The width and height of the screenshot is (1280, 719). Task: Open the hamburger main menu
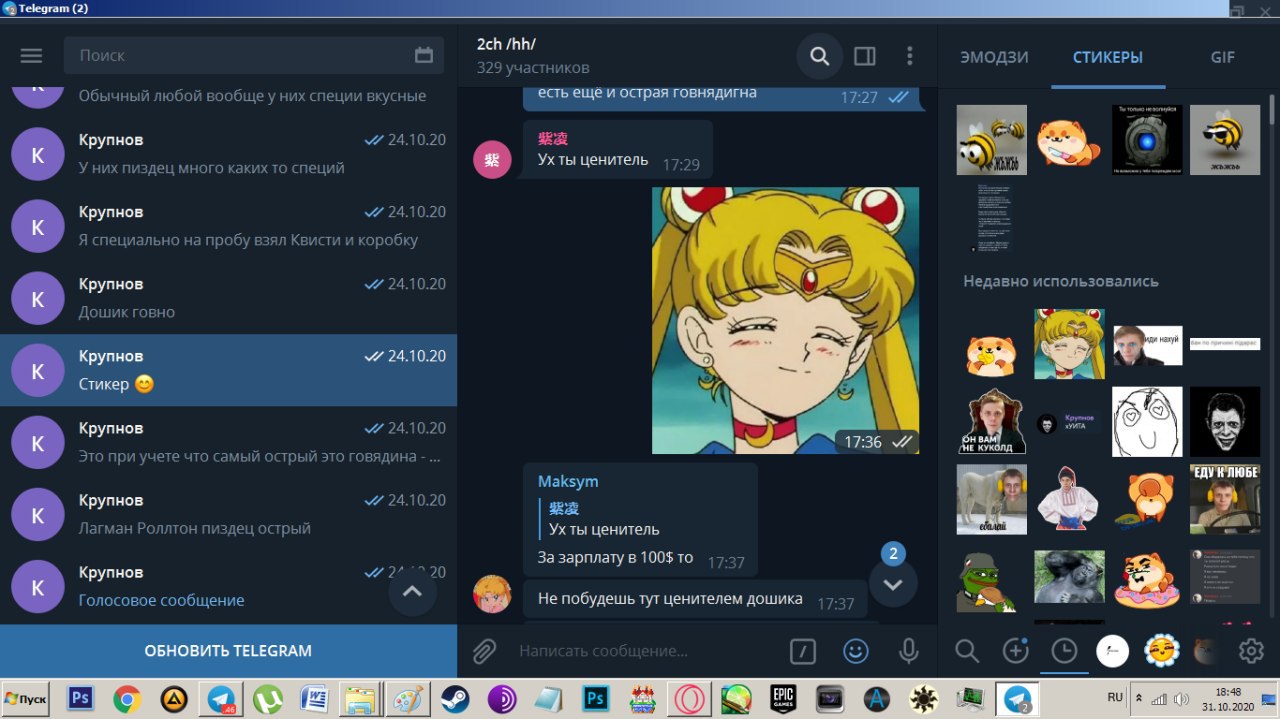coord(31,56)
